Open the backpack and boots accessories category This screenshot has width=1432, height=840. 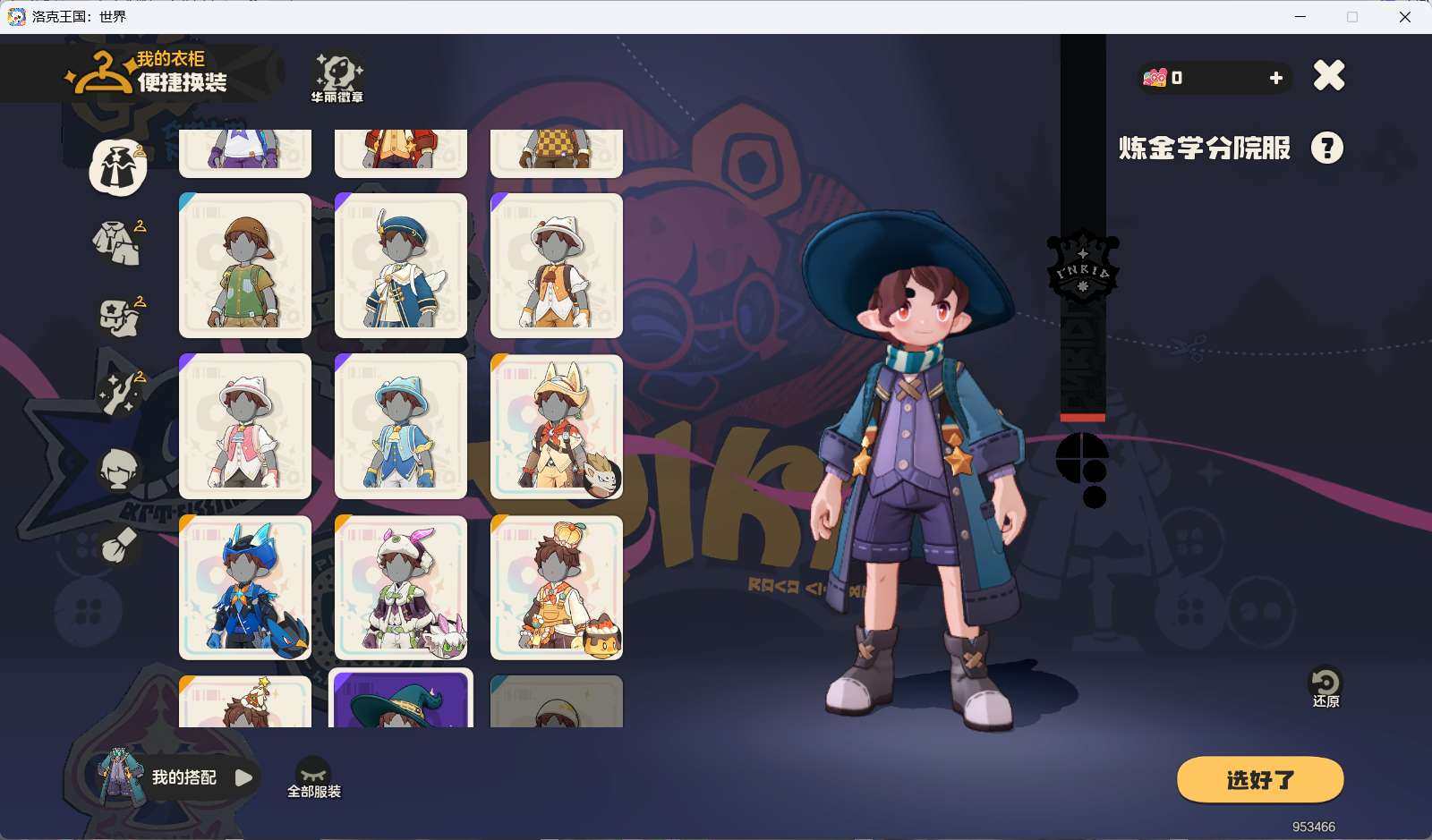point(118,317)
